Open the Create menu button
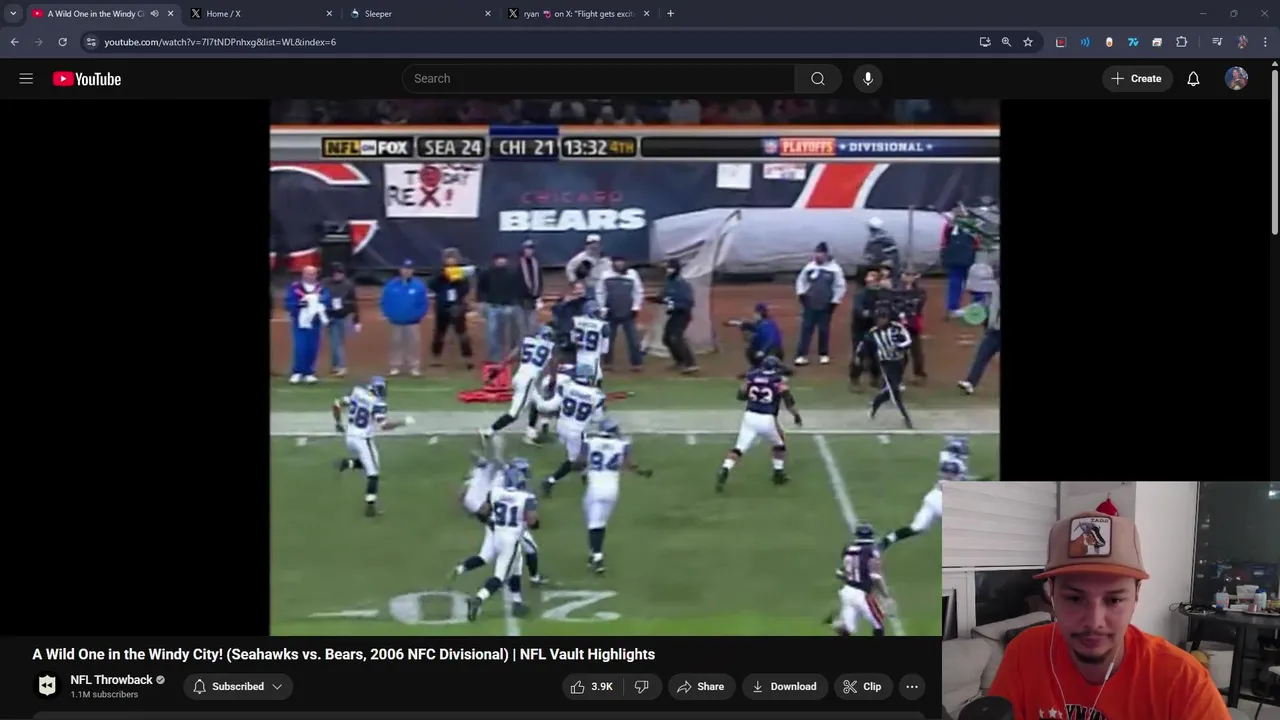The image size is (1280, 720). (x=1136, y=79)
